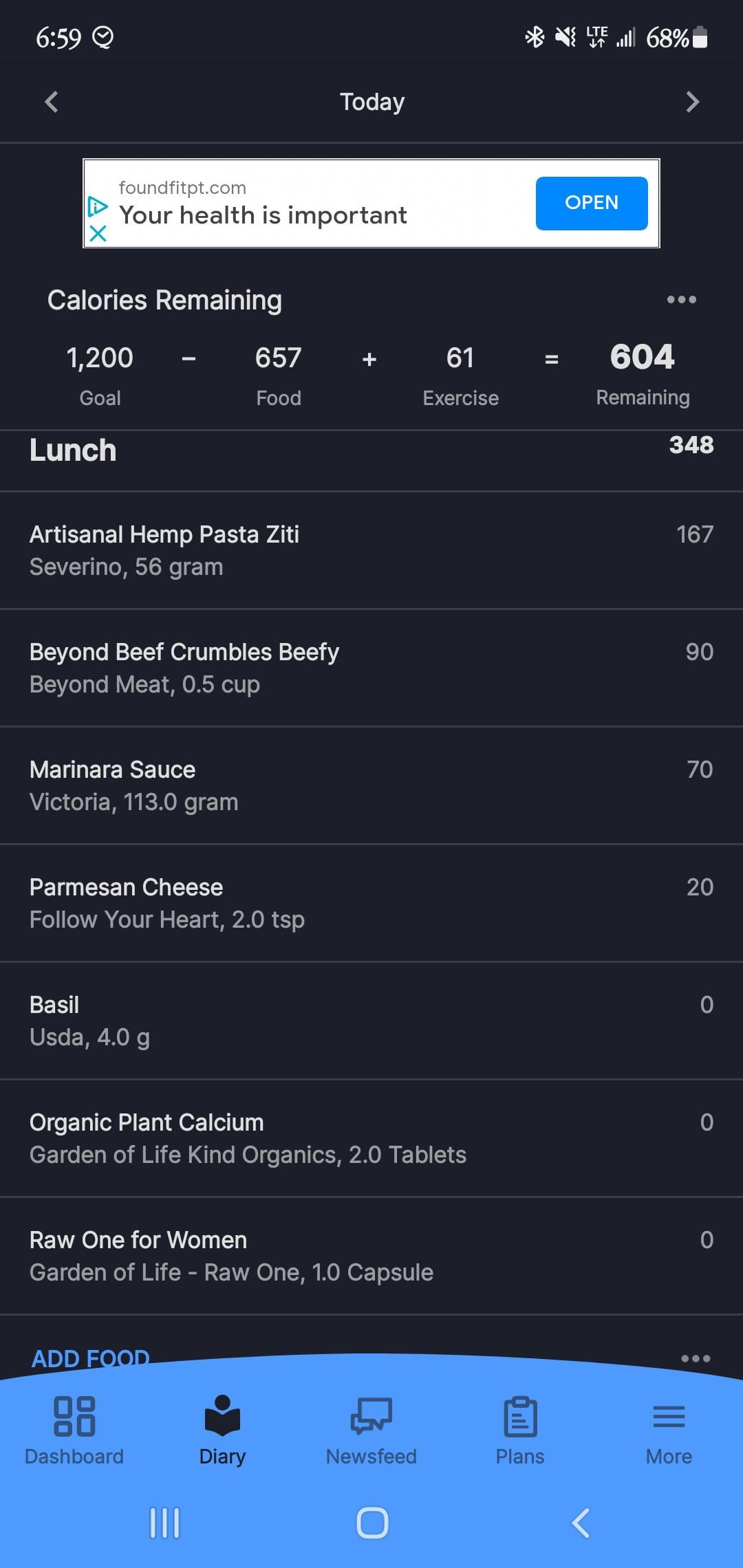Open Calories Remaining options menu

pos(681,300)
